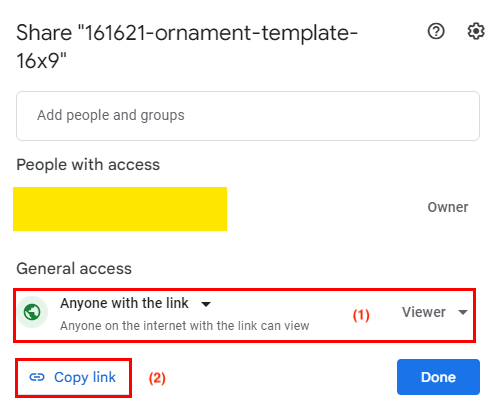Image resolution: width=499 pixels, height=410 pixels.
Task: Click the '16x9' line of the dialog title
Action: tap(41, 61)
